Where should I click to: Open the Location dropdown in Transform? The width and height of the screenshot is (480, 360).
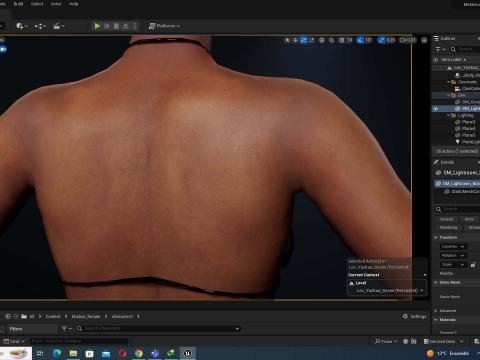pos(454,247)
